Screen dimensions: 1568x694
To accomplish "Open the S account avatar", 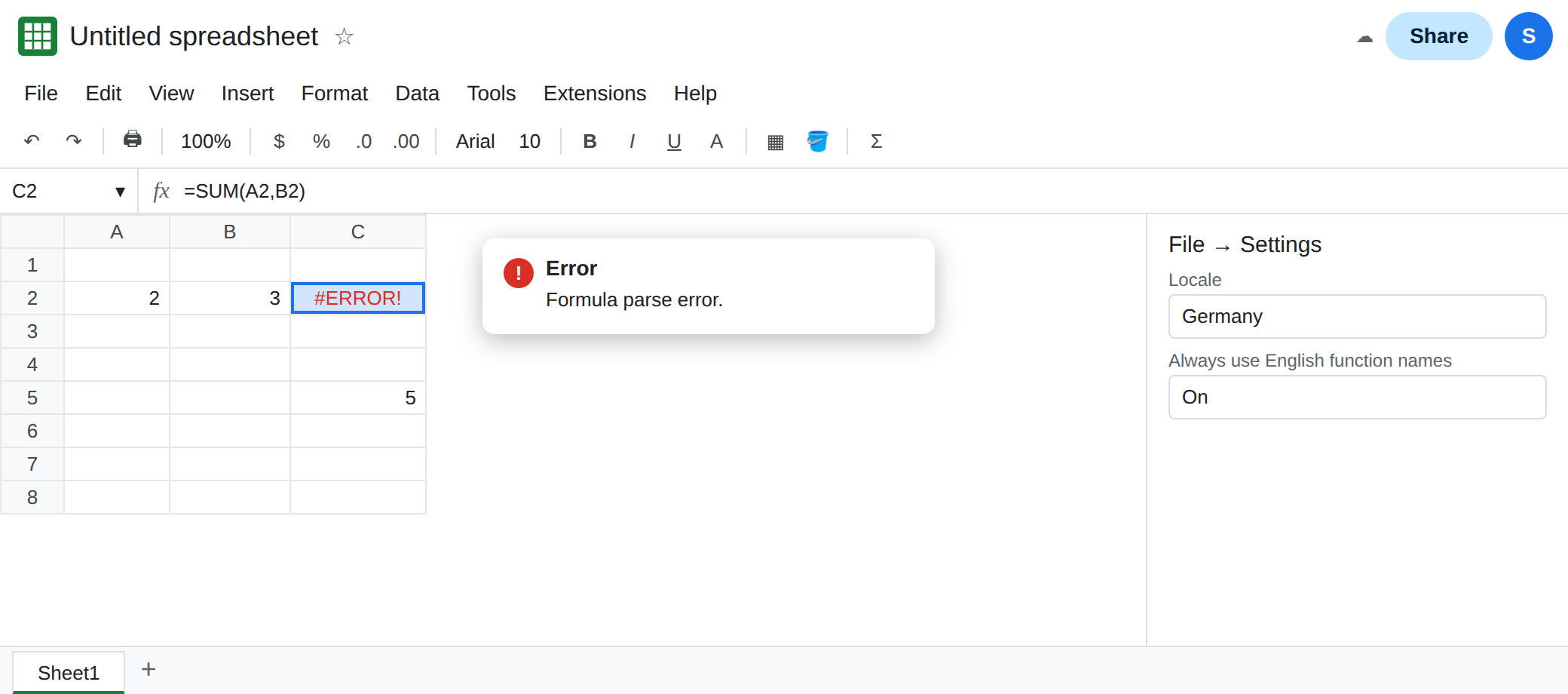I will coord(1528,36).
